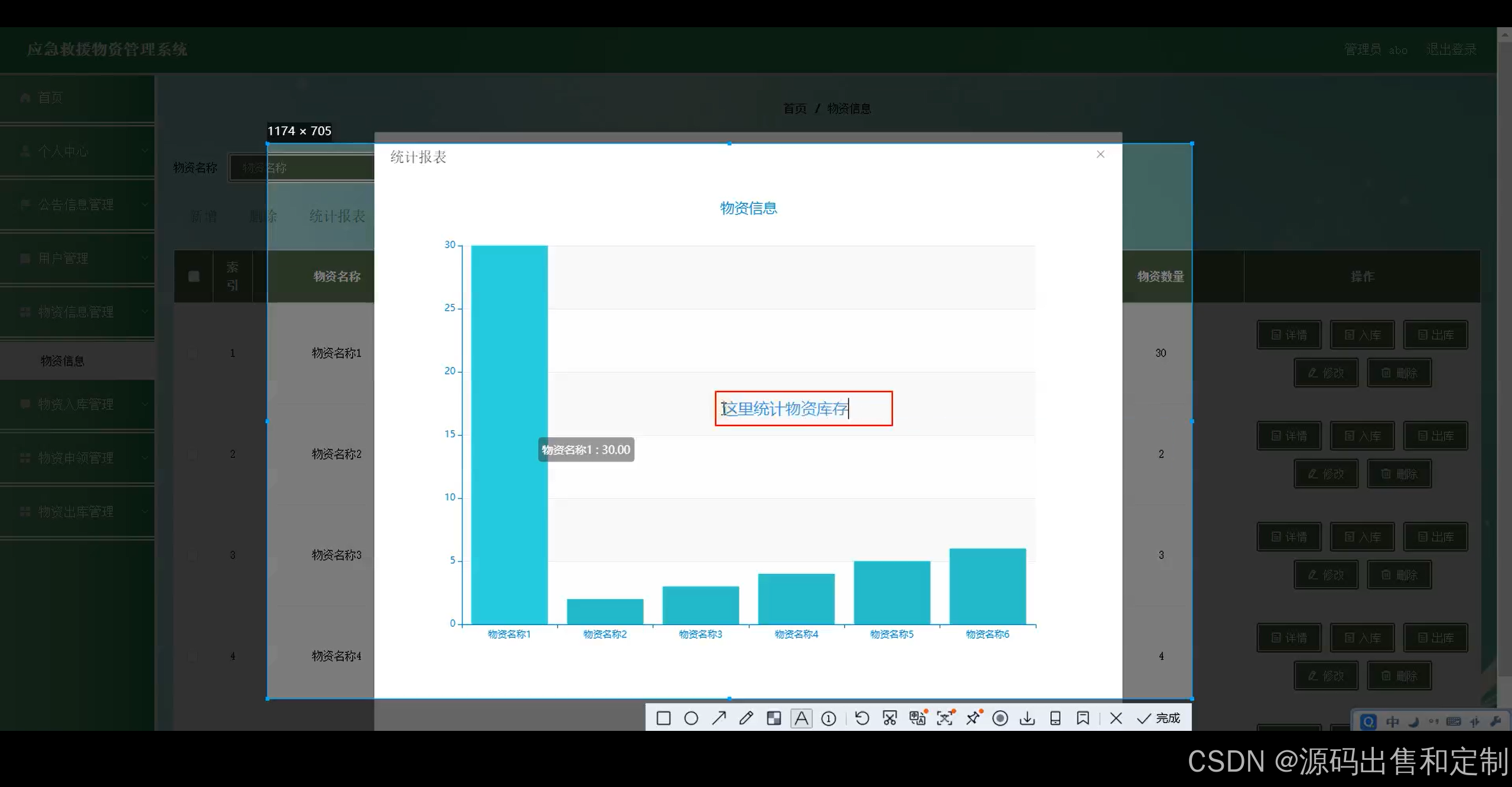Activate the mosaic blur tool
1512x787 pixels.
pos(774,718)
